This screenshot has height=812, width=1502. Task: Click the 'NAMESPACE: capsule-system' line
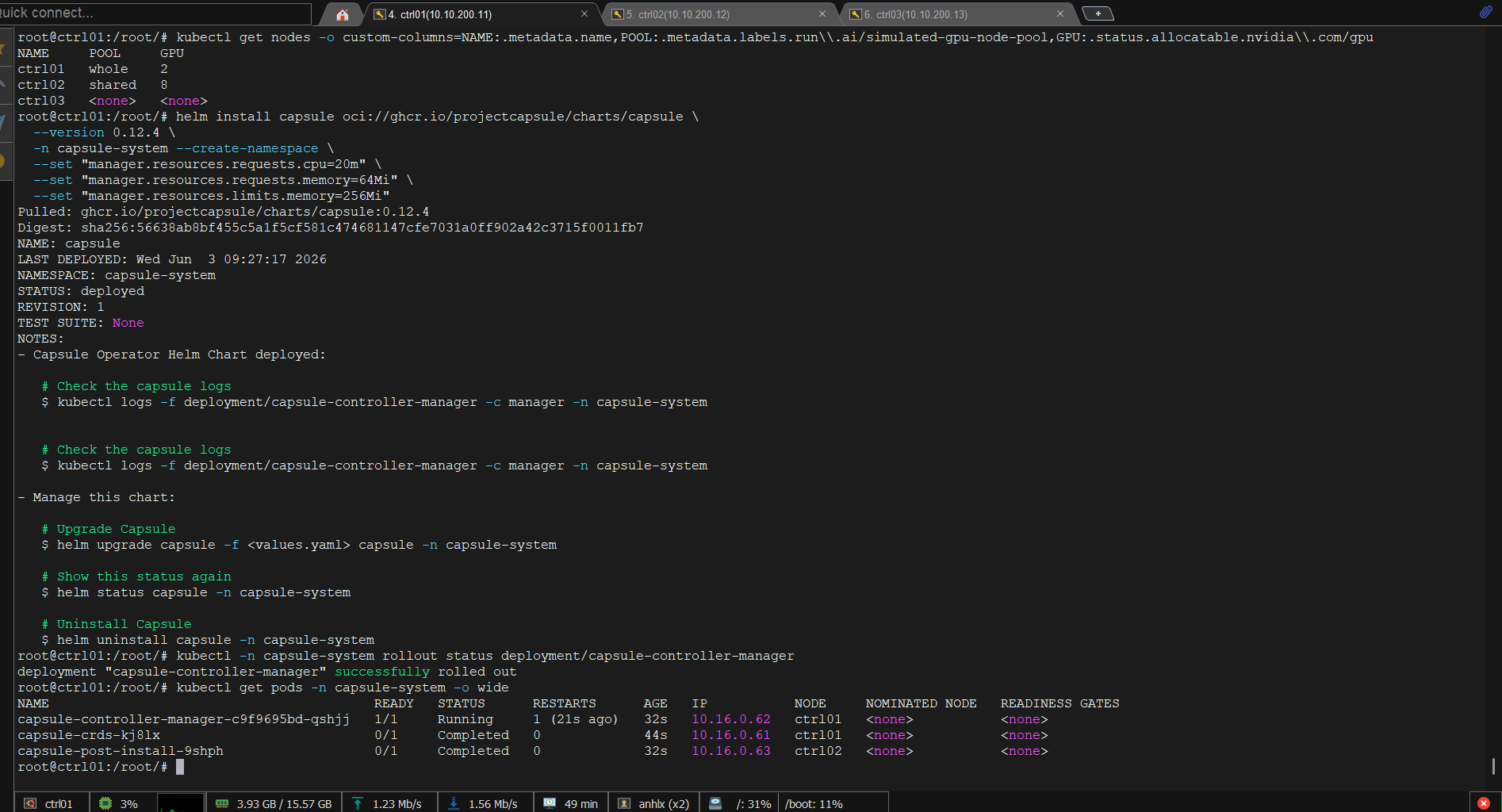(117, 275)
